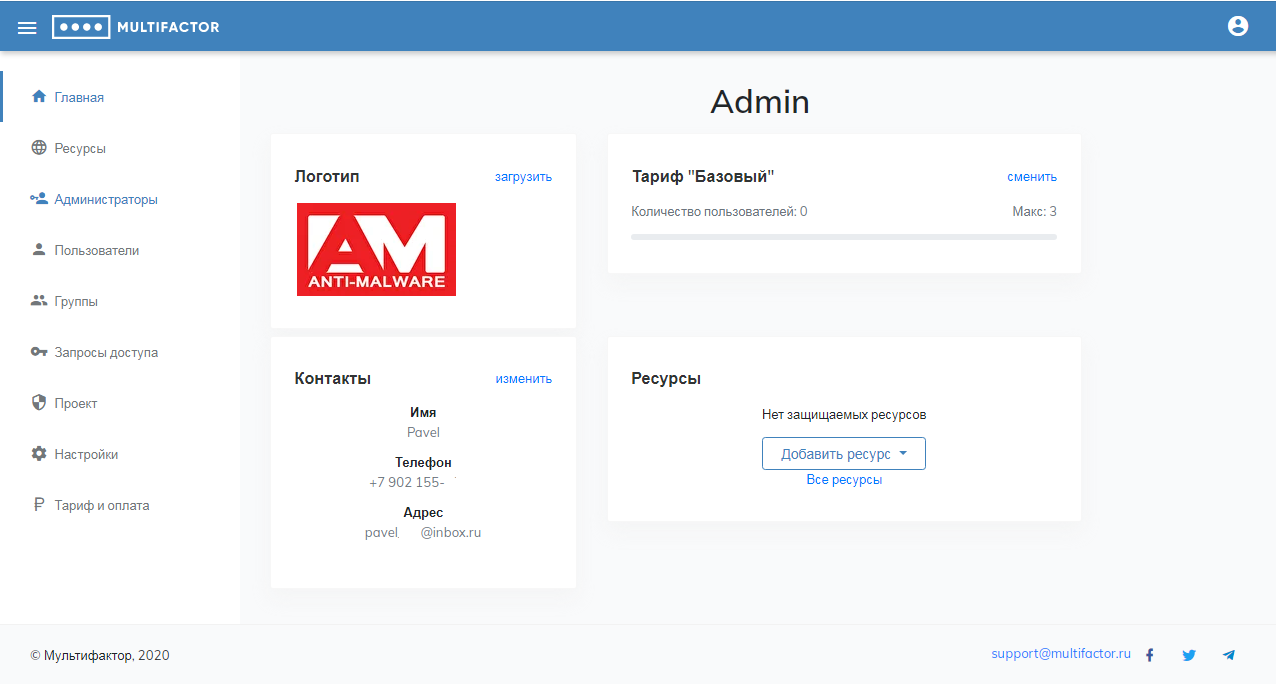The image size is (1276, 684).
Task: Open the Telegram link in footer
Action: click(1229, 655)
